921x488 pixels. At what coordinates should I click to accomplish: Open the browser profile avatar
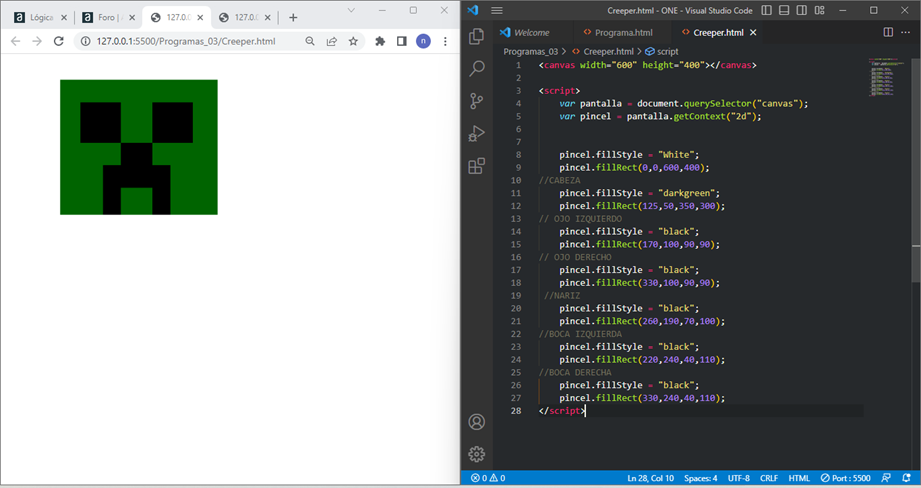coord(423,41)
